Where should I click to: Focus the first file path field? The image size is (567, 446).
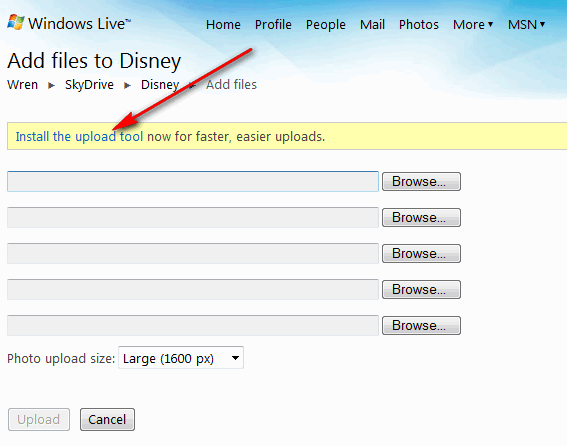click(193, 181)
